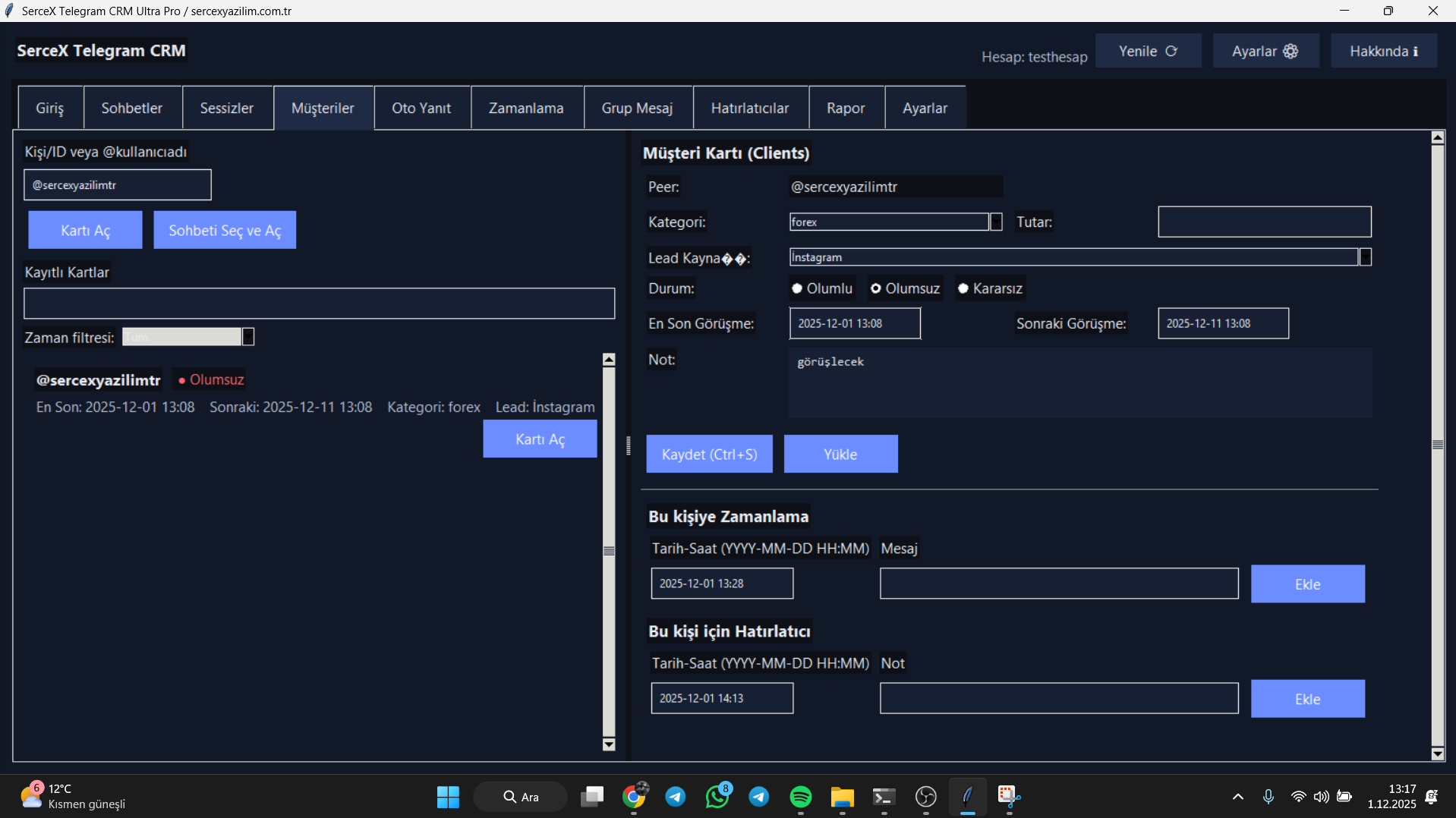Click the microphone icon in system tray
This screenshot has height=818, width=1456.
1268,797
